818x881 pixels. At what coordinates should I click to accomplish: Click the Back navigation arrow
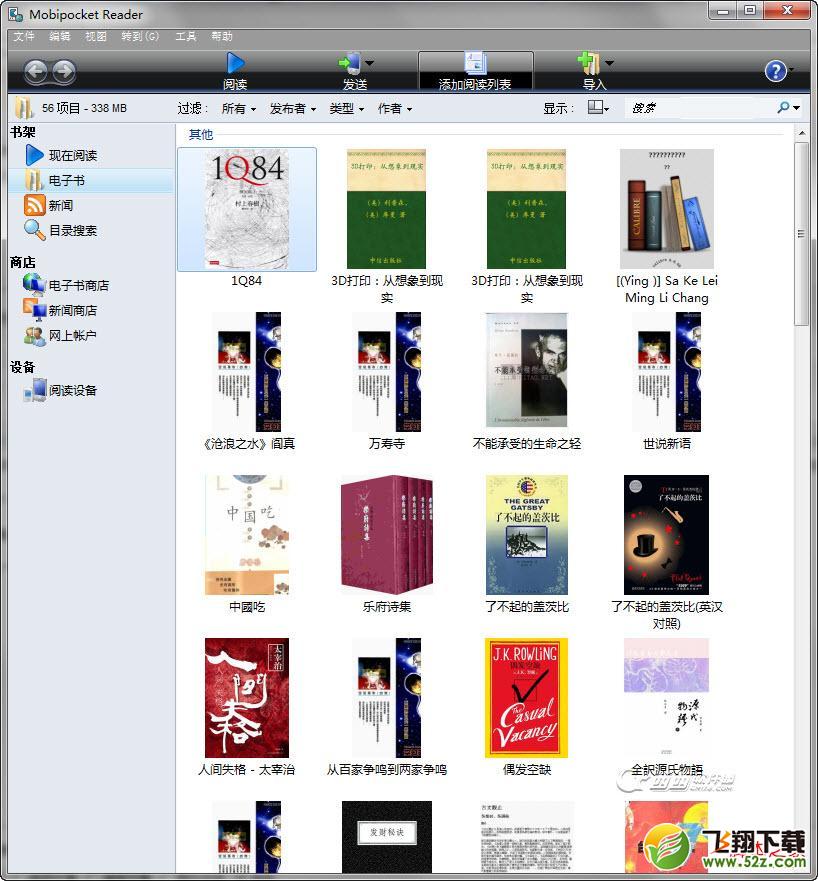(36, 71)
